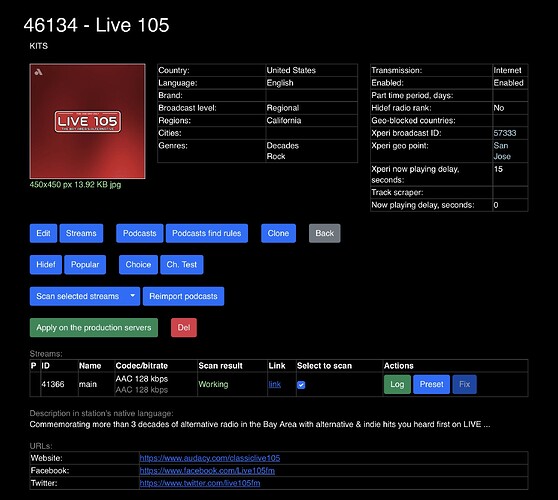Click the 'Internet' transmission value

click(x=507, y=70)
